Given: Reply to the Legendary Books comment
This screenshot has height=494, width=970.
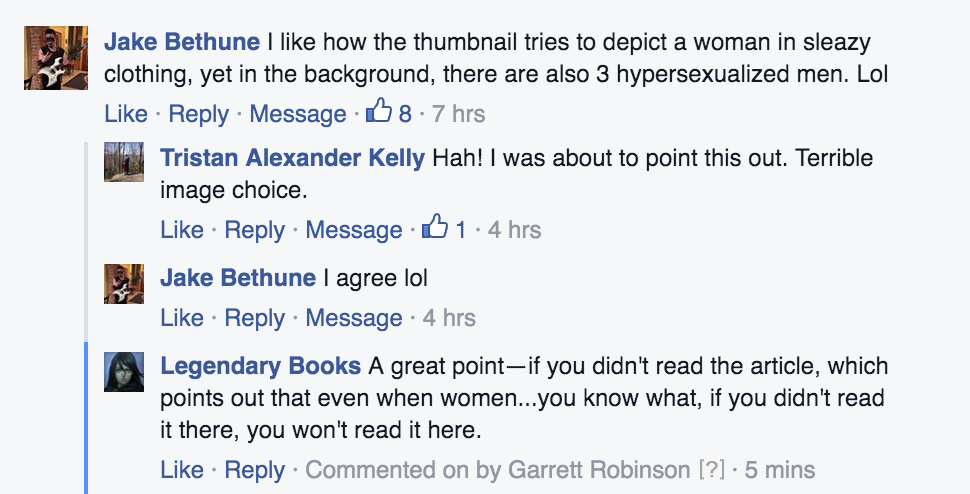Looking at the screenshot, I should point(254,469).
